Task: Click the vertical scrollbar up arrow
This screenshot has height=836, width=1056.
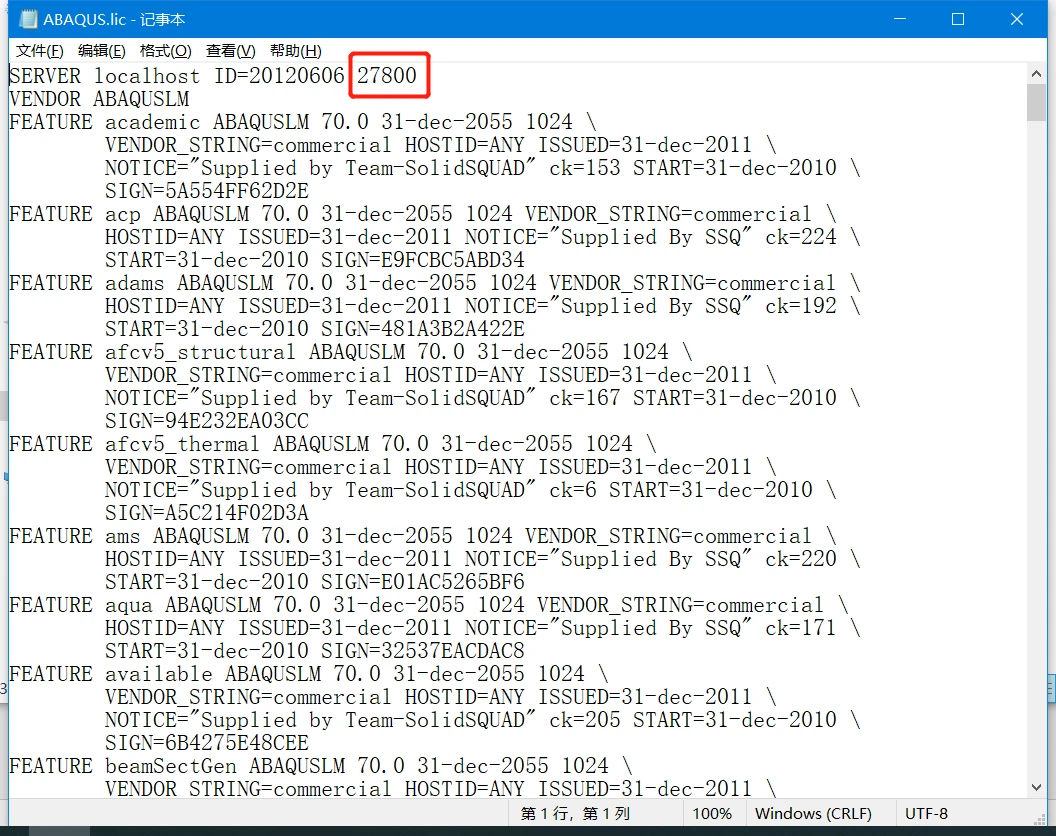Action: click(1036, 74)
